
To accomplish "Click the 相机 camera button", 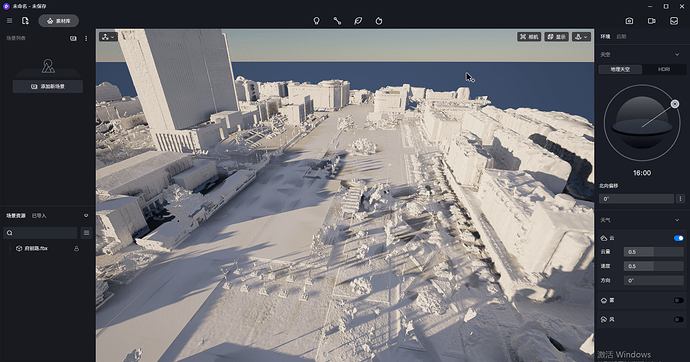I will pos(529,37).
